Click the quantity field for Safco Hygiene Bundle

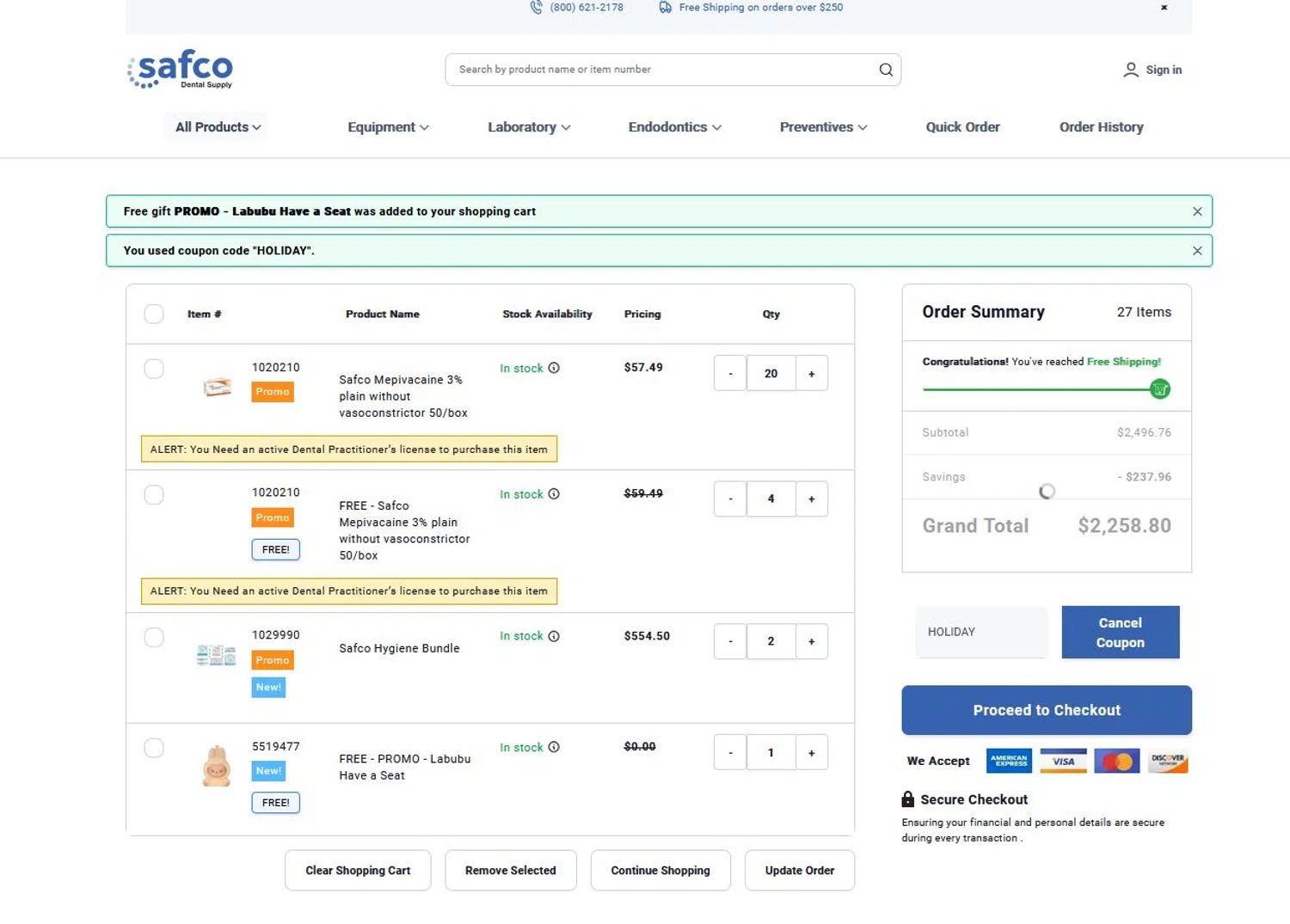click(x=771, y=641)
